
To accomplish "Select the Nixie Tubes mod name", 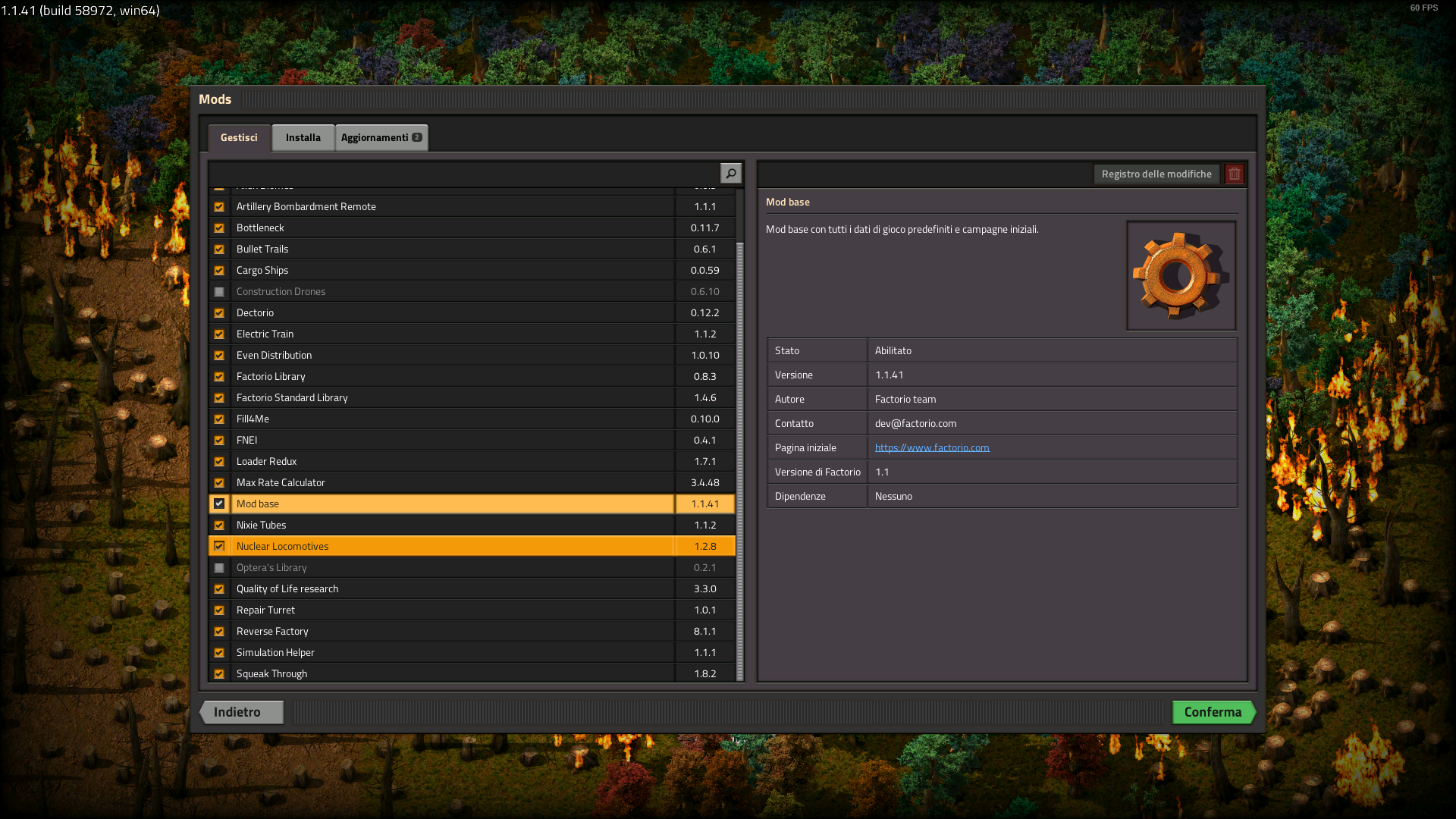I will point(261,525).
